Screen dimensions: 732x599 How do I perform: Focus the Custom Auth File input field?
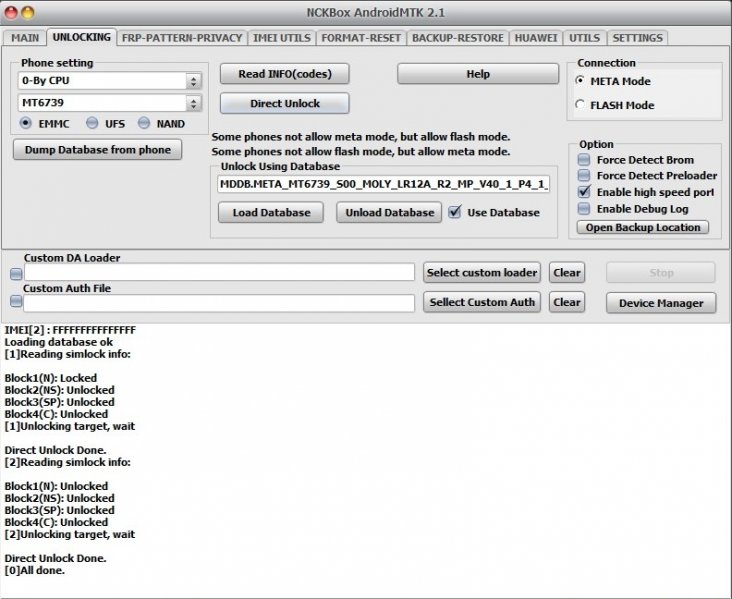click(x=219, y=303)
